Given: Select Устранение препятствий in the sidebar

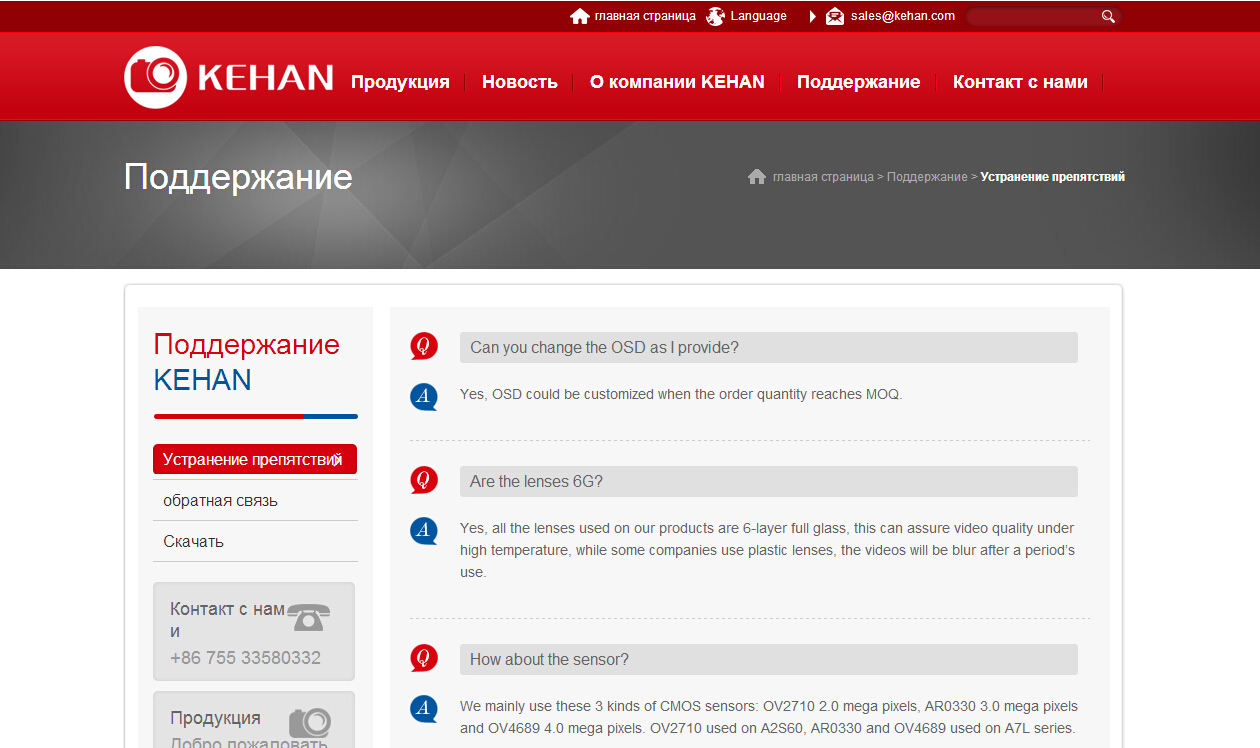Looking at the screenshot, I should click(x=255, y=459).
